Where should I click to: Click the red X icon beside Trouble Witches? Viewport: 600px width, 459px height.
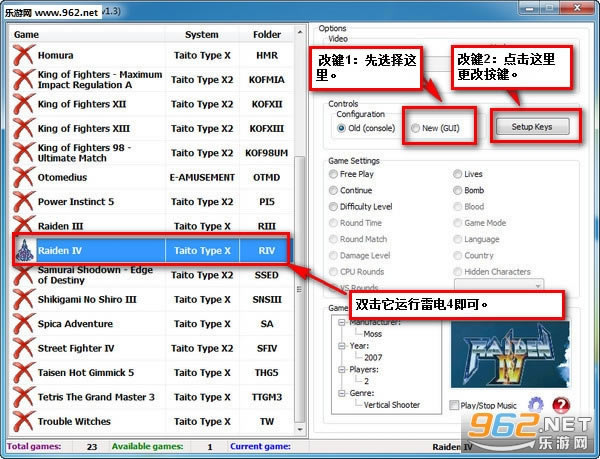[x=24, y=421]
